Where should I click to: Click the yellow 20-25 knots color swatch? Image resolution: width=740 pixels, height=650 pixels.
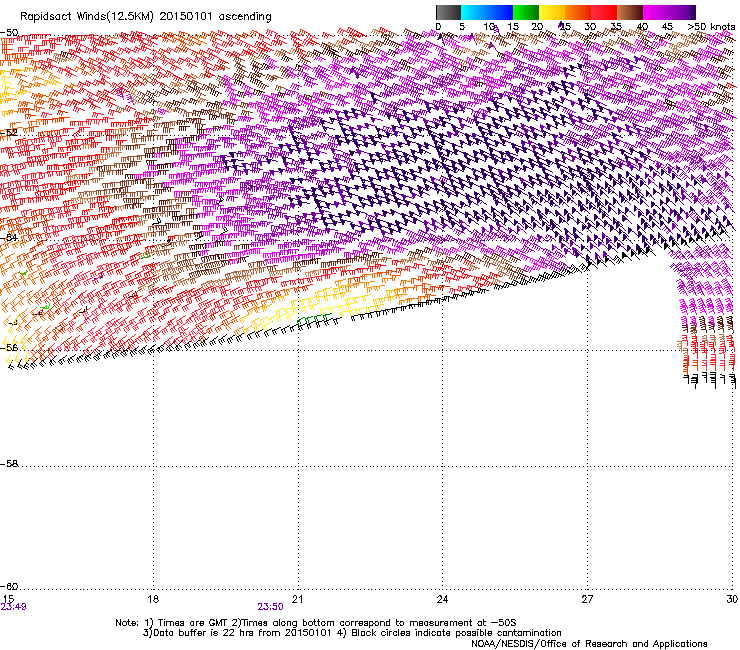(552, 12)
